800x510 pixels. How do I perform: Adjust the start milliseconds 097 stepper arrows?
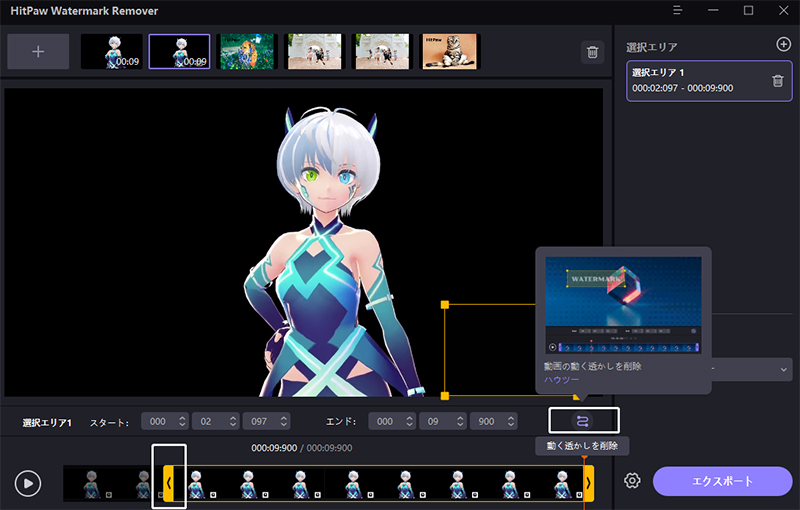point(284,421)
